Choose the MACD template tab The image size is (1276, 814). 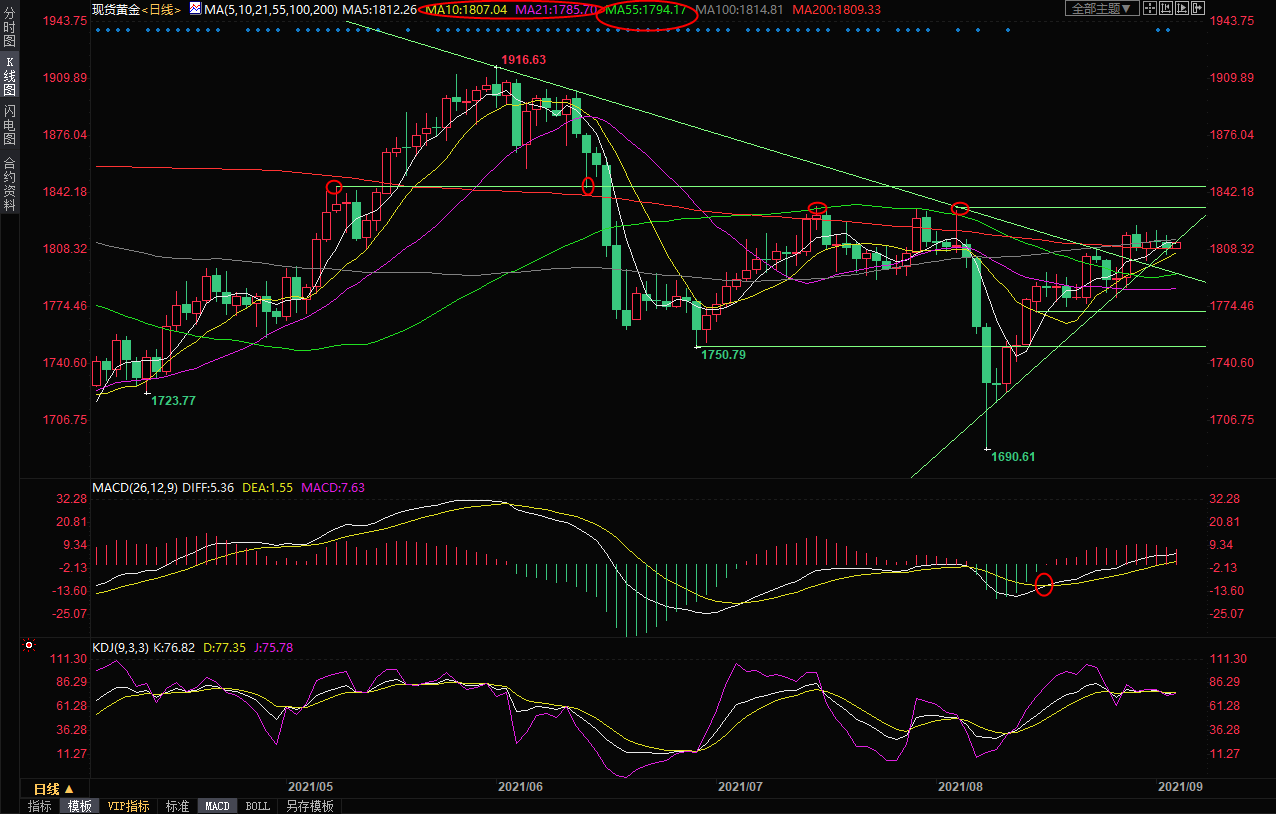(217, 806)
